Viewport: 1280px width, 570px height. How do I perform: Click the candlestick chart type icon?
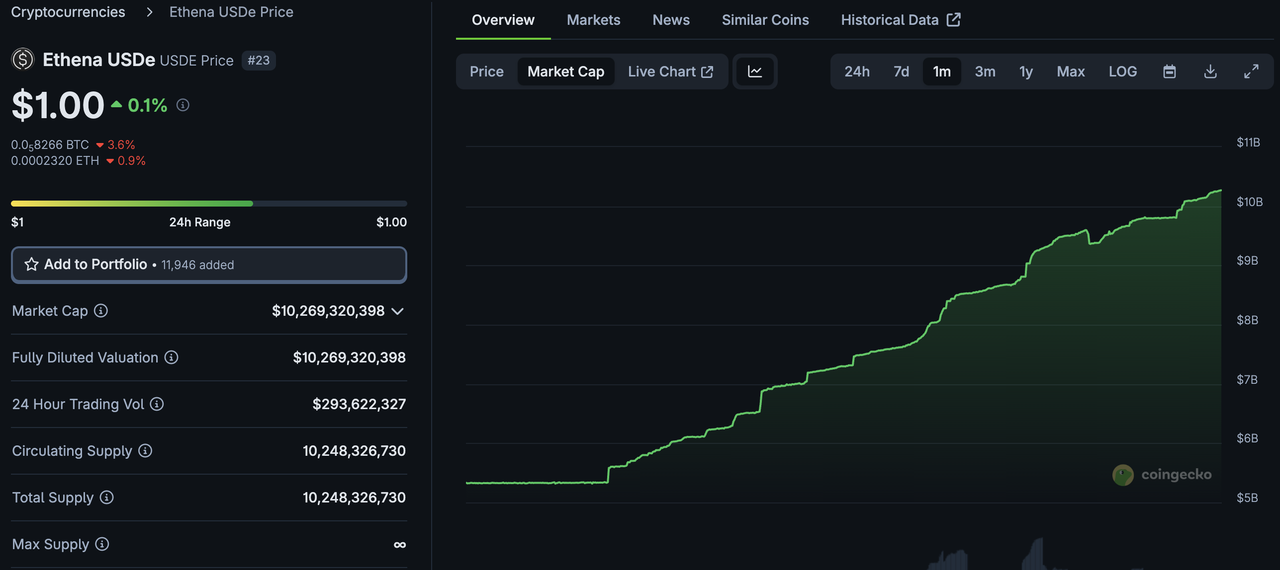coord(755,72)
